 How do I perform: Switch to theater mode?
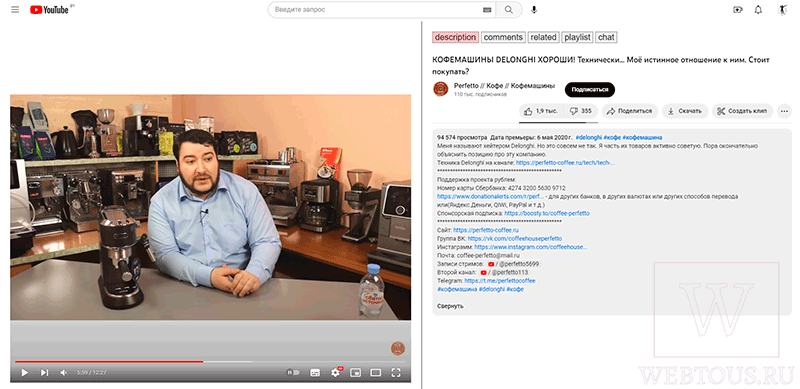click(376, 373)
